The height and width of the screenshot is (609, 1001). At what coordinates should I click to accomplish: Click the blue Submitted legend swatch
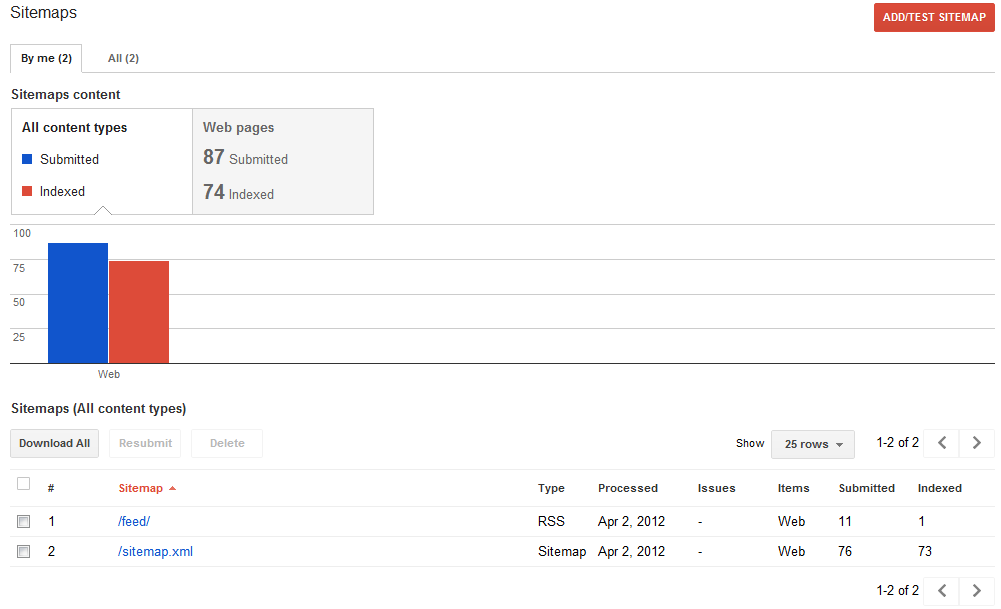click(27, 159)
